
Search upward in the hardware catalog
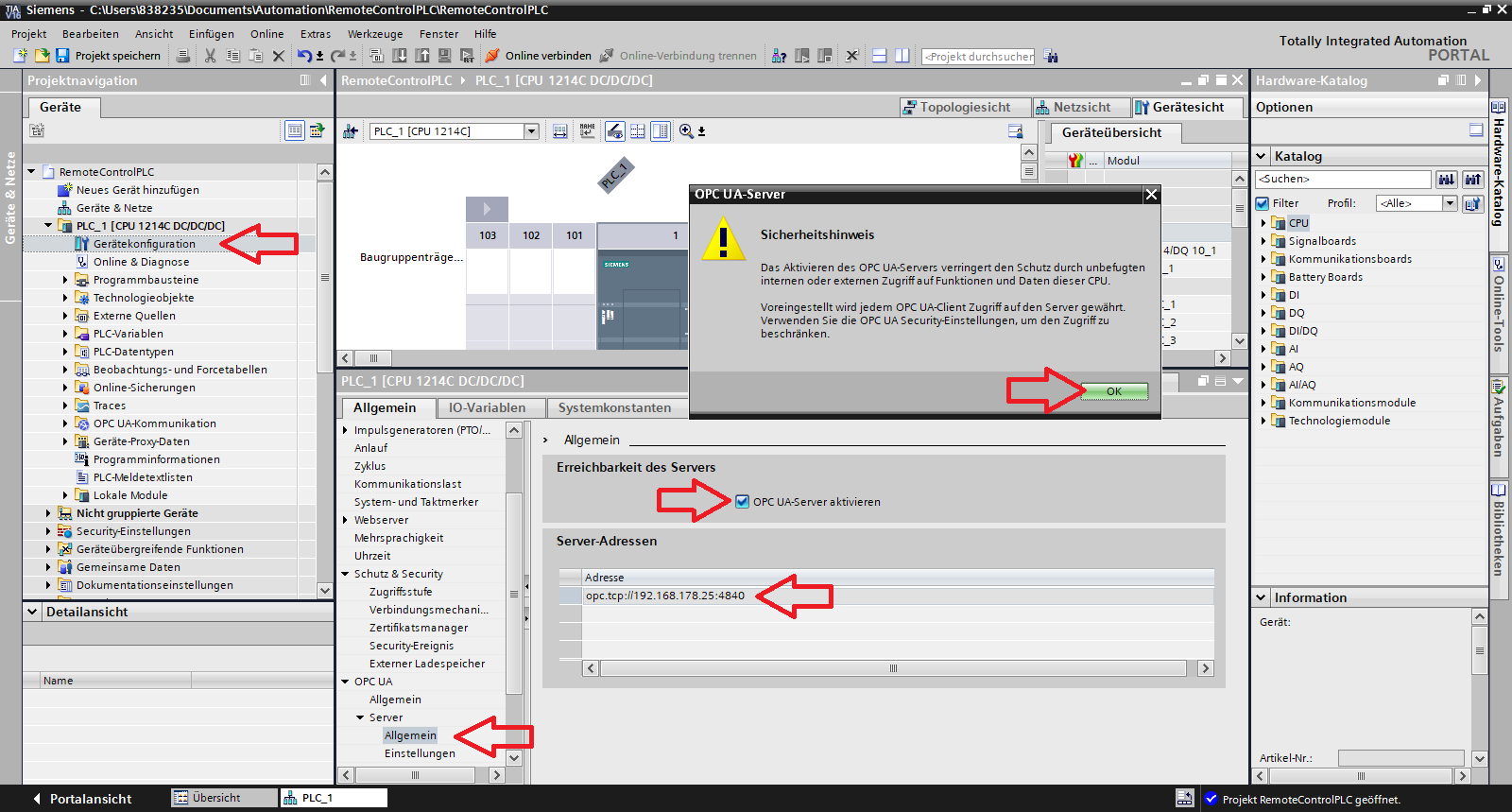[x=1472, y=179]
